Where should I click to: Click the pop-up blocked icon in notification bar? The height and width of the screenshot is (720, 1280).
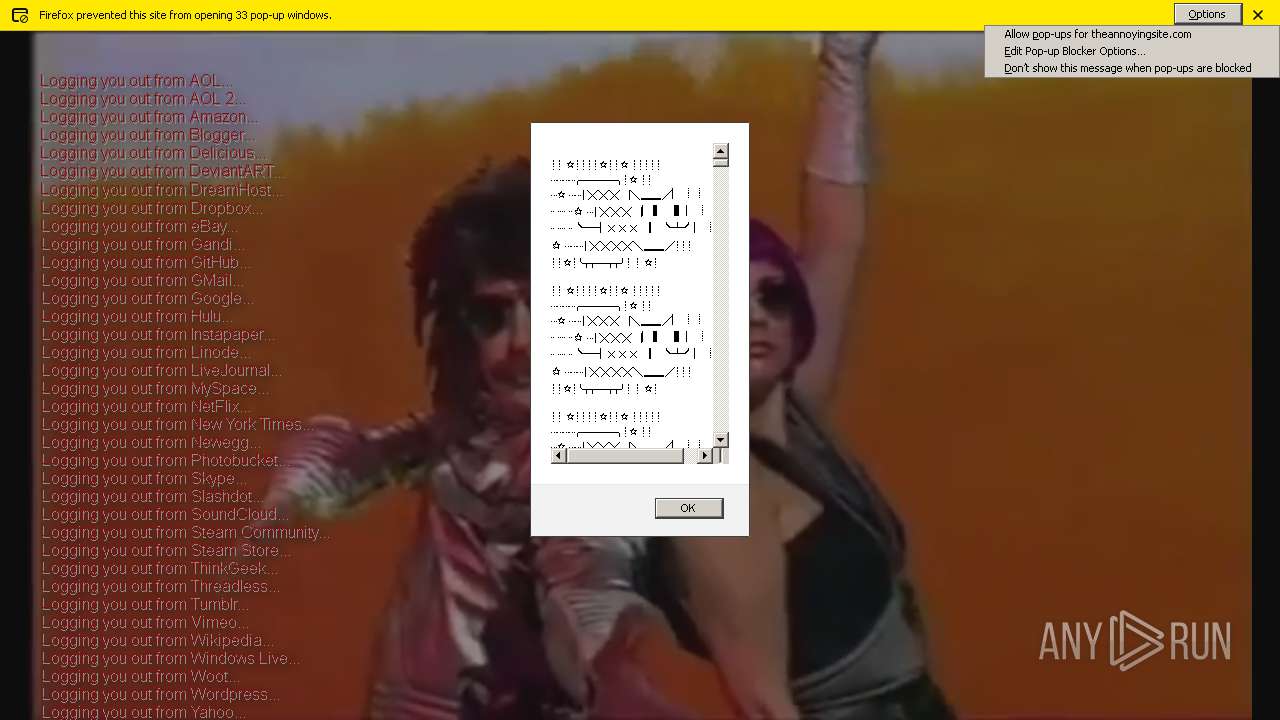(19, 15)
